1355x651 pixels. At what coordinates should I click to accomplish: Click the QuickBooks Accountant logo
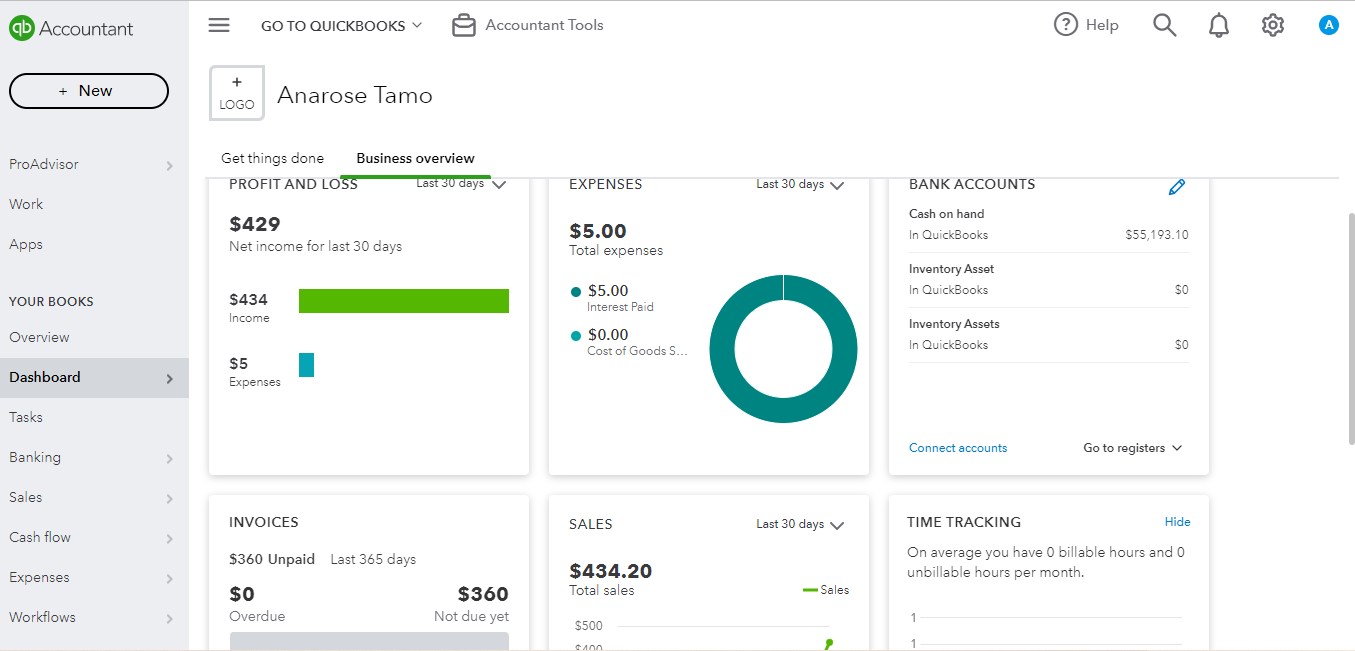(x=70, y=28)
